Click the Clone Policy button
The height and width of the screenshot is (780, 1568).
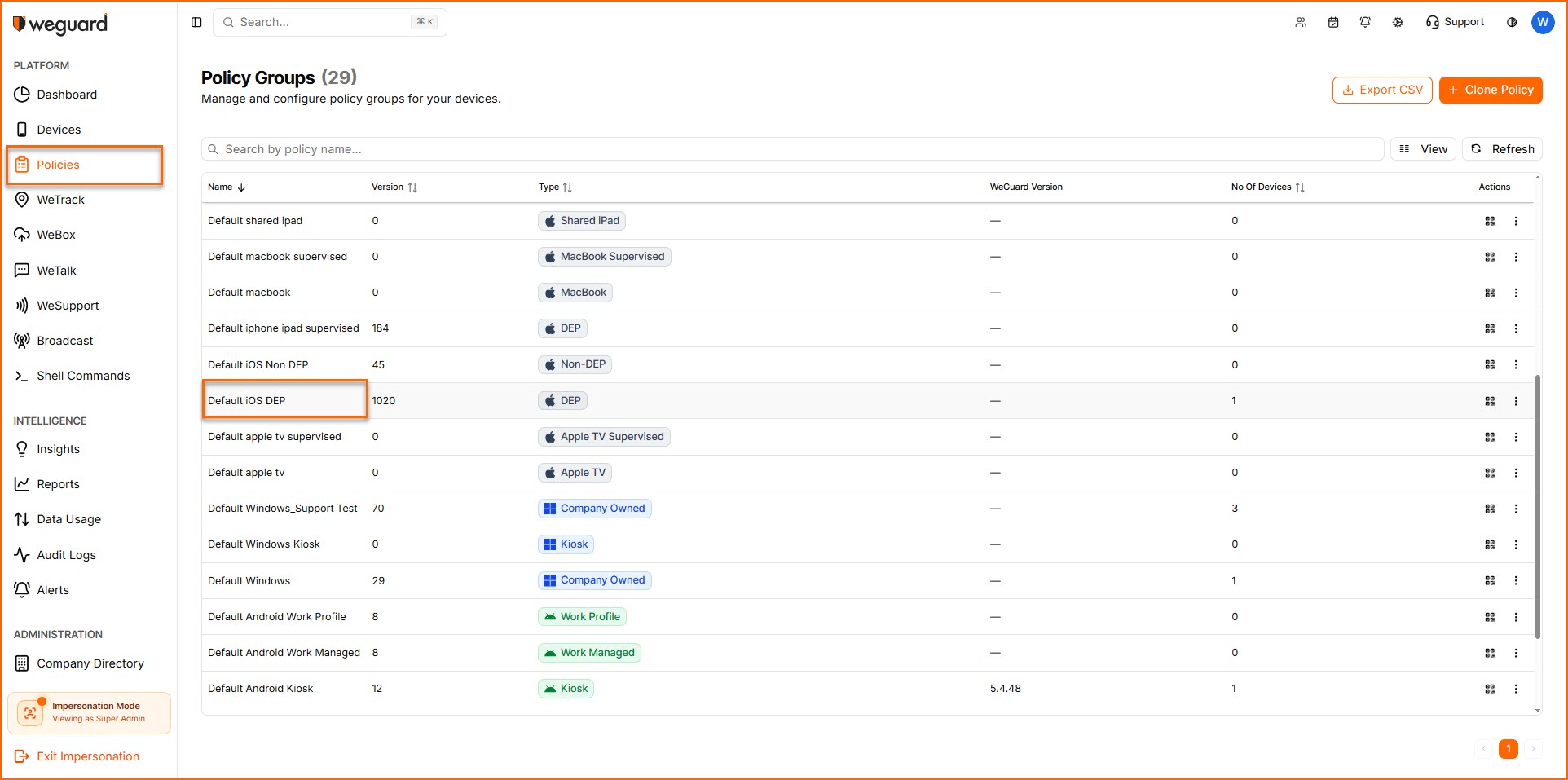click(1491, 90)
